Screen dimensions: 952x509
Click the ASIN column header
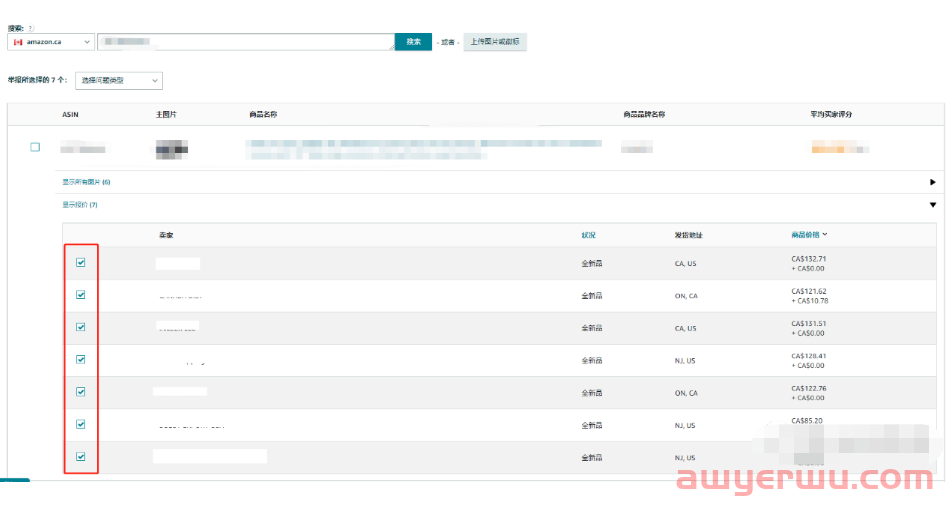pyautogui.click(x=70, y=114)
